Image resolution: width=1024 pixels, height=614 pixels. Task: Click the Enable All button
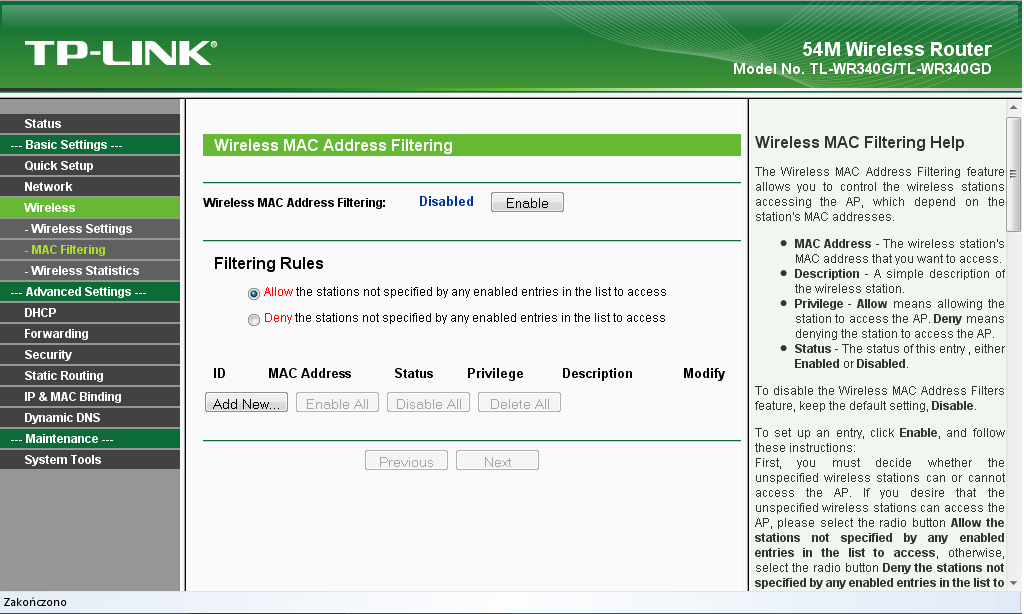[x=337, y=403]
